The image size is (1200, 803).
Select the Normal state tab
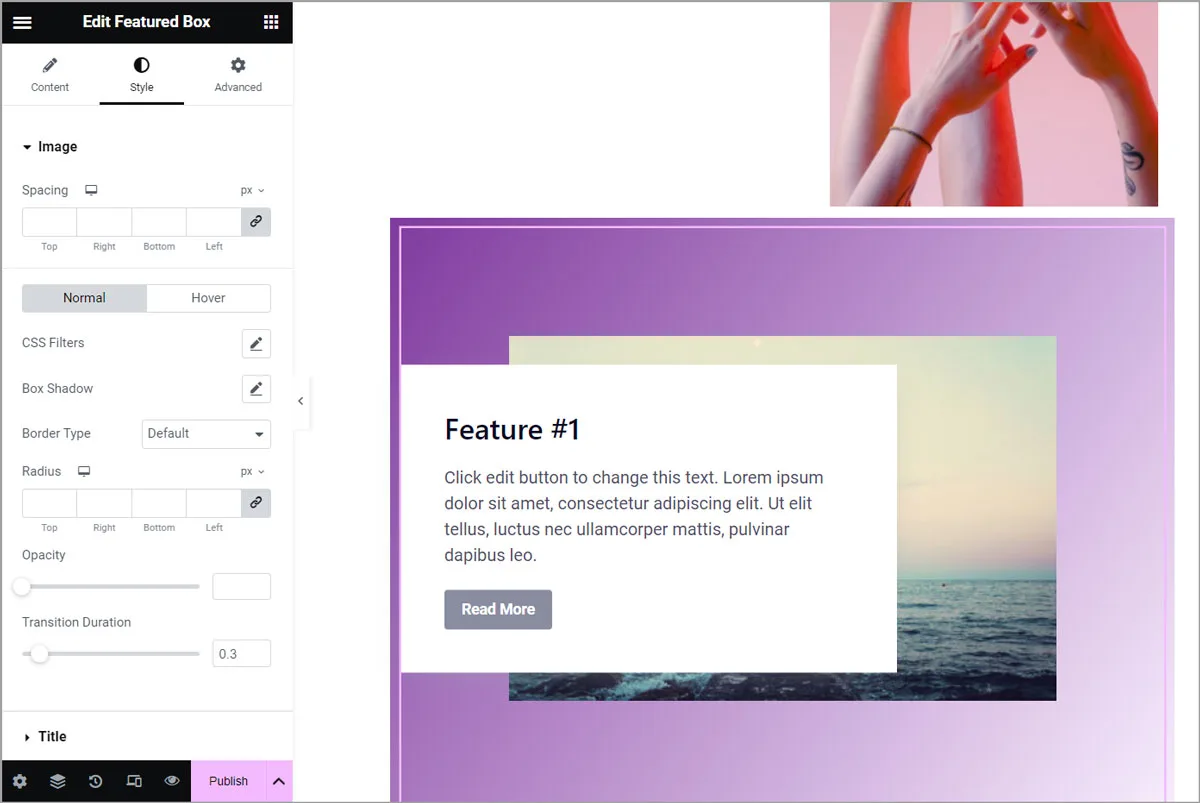[84, 298]
